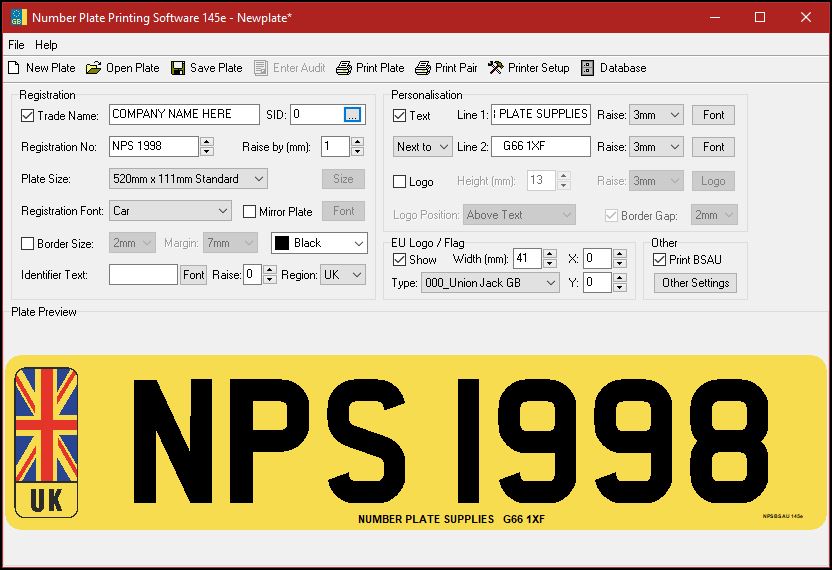Toggle the EU Logo Show checkbox
This screenshot has height=570, width=832.
point(400,260)
